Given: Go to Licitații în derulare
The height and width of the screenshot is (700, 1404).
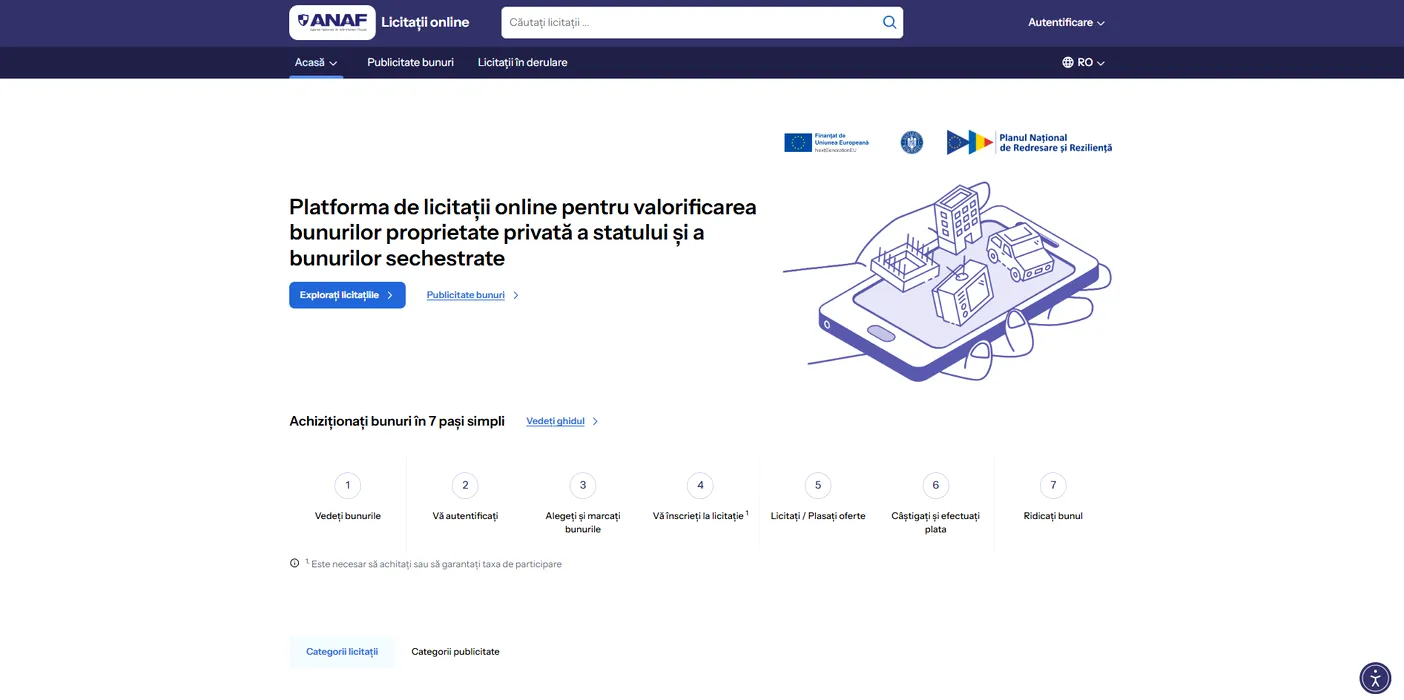Looking at the screenshot, I should coord(522,62).
